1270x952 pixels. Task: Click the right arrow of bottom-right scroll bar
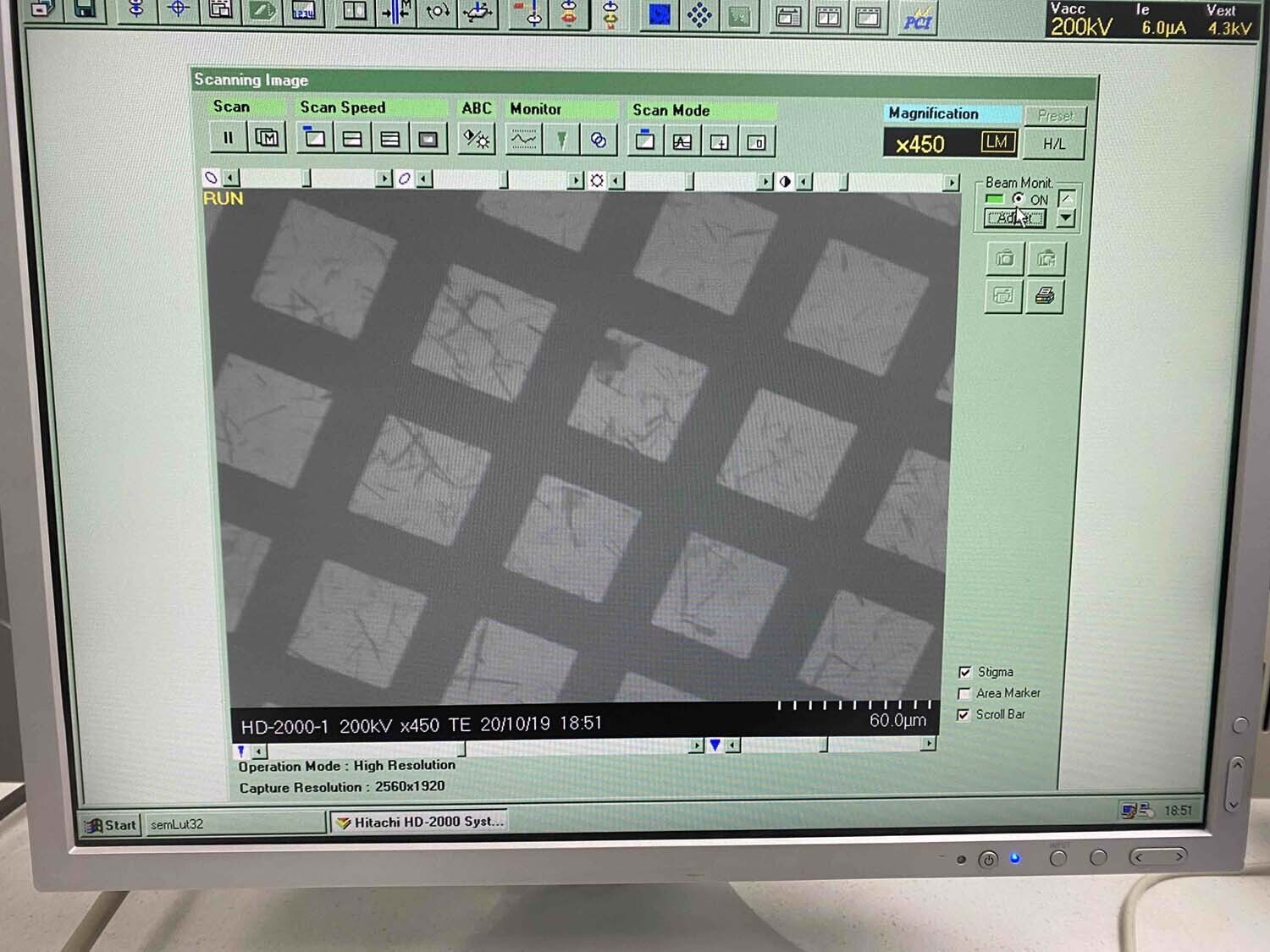pos(928,744)
